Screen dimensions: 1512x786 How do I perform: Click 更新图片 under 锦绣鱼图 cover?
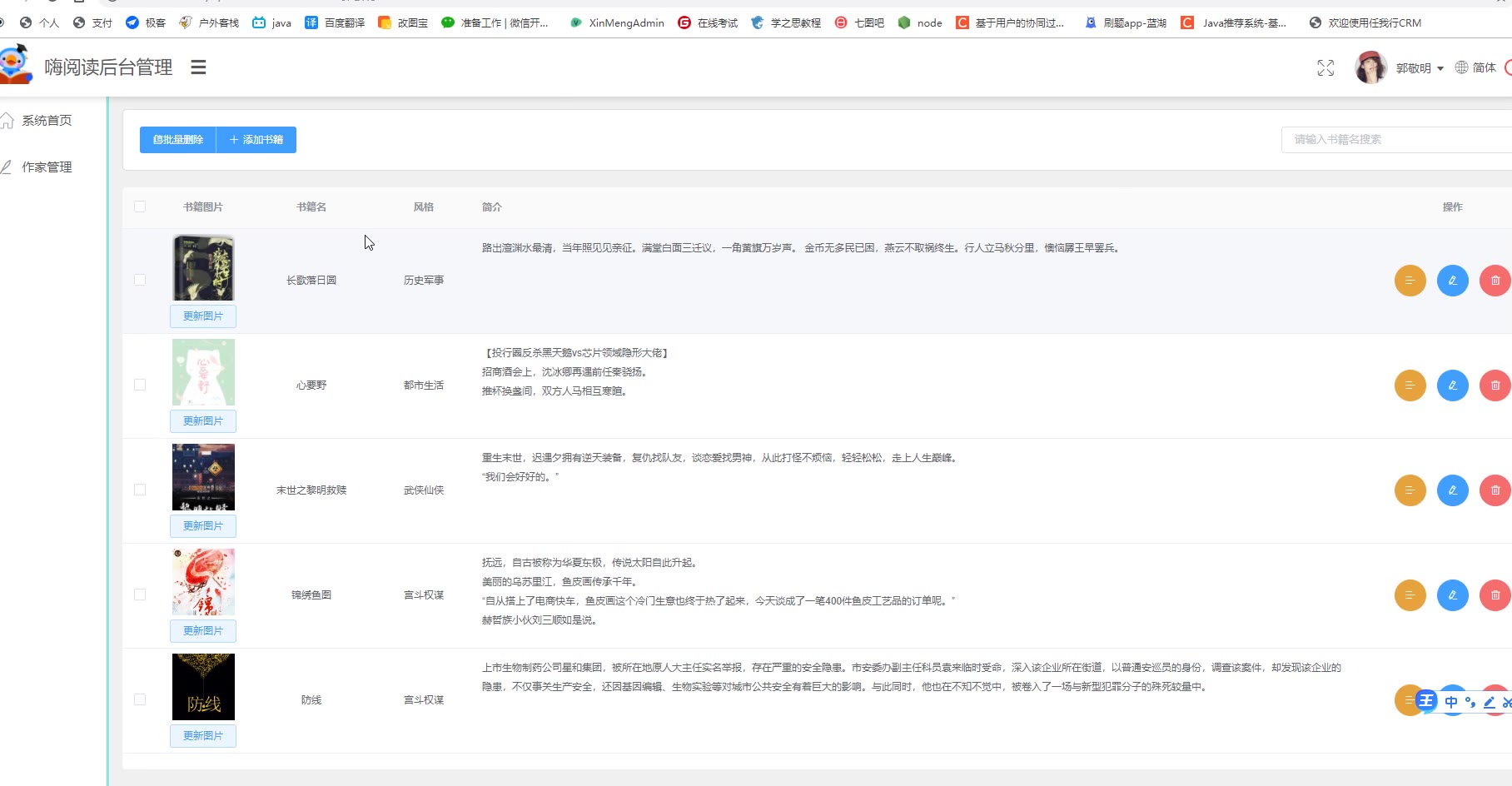[203, 631]
